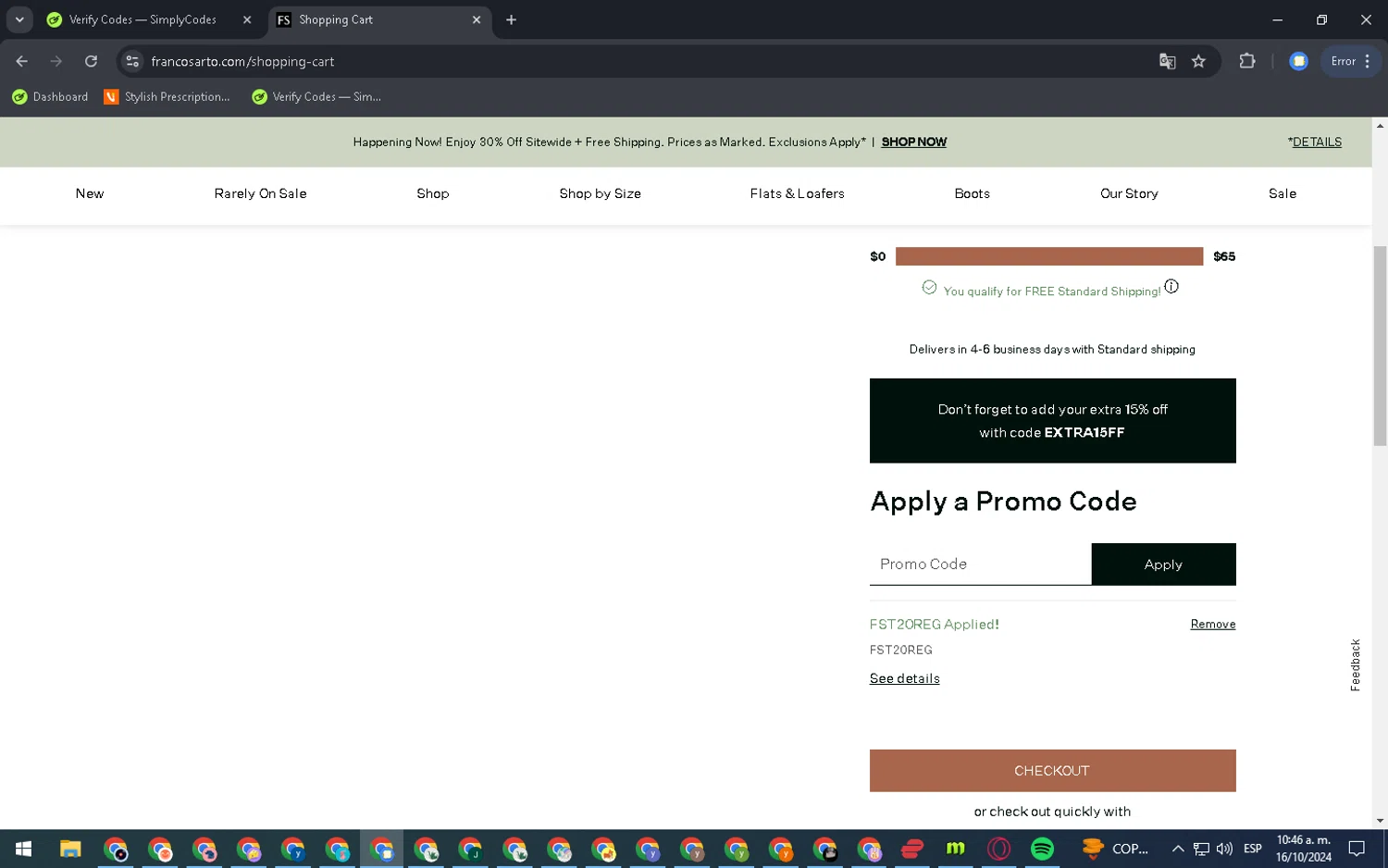Proceed with the CHECKOUT button

click(1052, 771)
